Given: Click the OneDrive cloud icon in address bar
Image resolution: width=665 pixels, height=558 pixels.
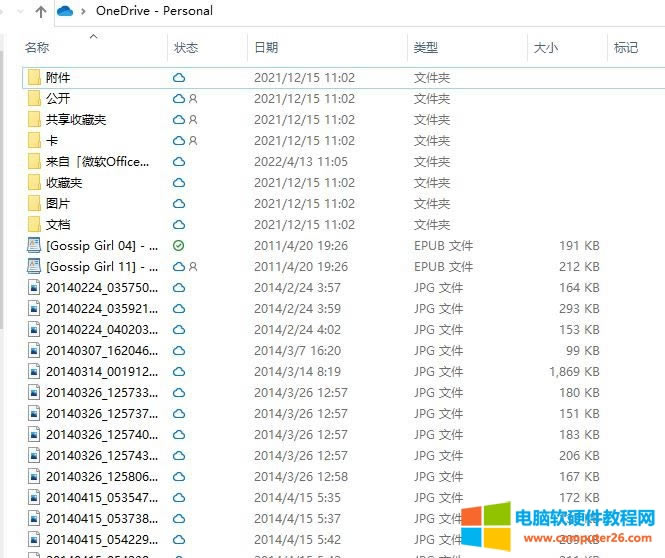Looking at the screenshot, I should [65, 11].
